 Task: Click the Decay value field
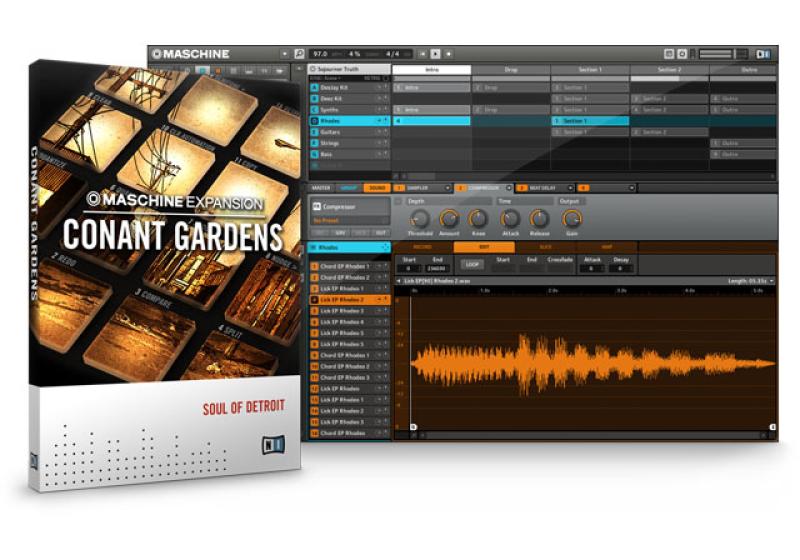click(620, 268)
